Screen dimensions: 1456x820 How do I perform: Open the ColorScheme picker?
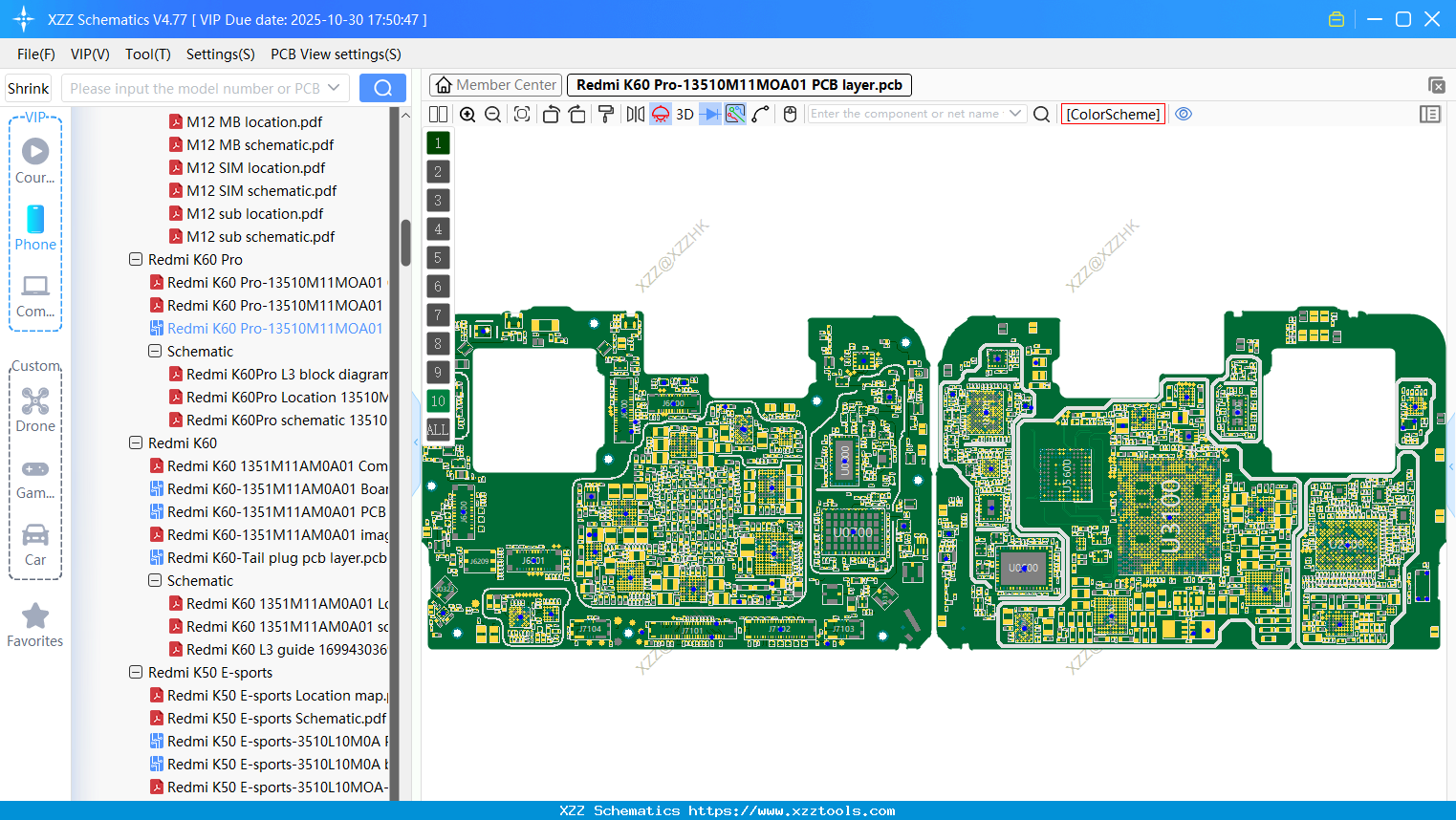point(1113,114)
